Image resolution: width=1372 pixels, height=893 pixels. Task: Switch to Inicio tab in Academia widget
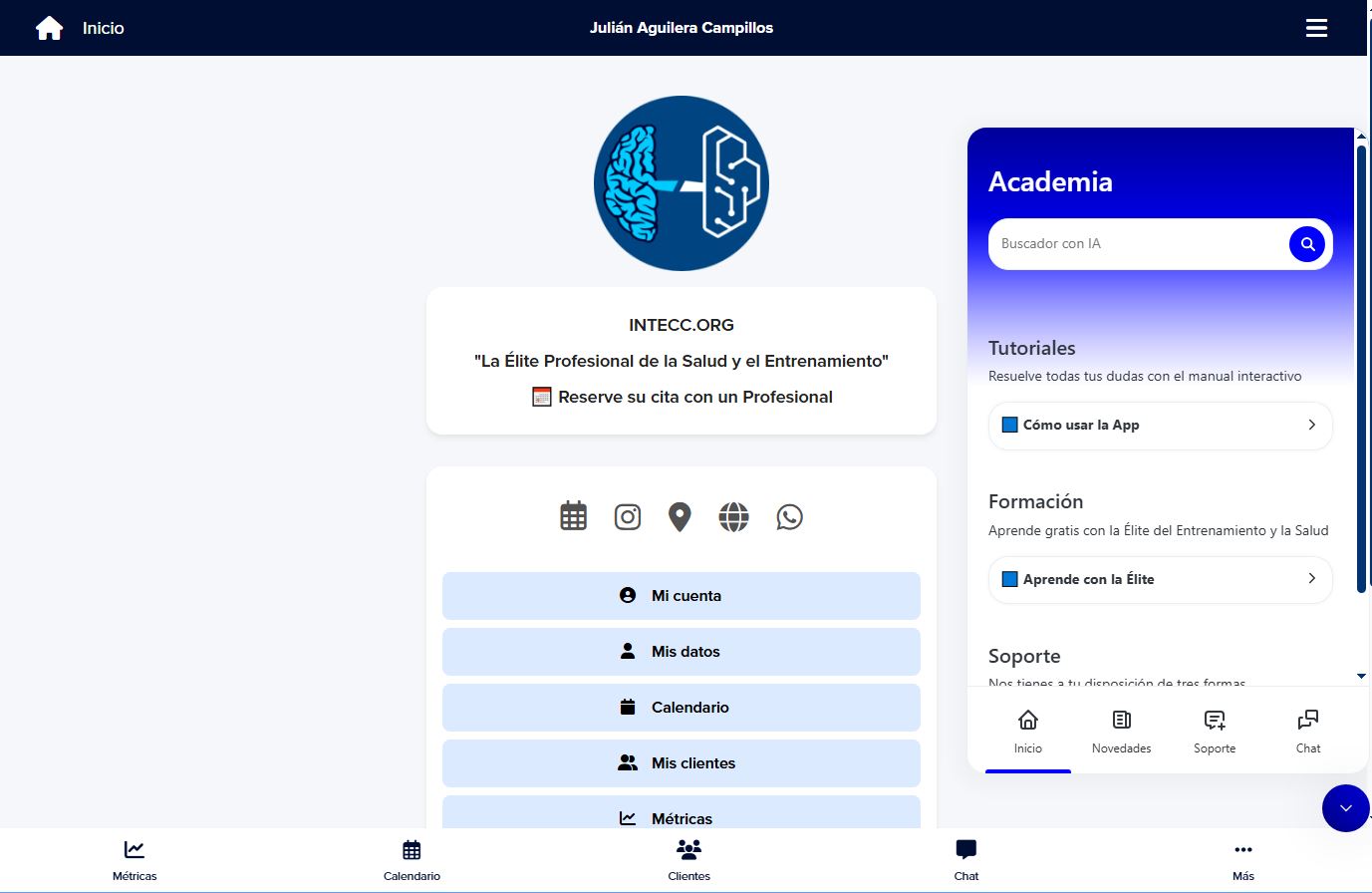tap(1028, 732)
